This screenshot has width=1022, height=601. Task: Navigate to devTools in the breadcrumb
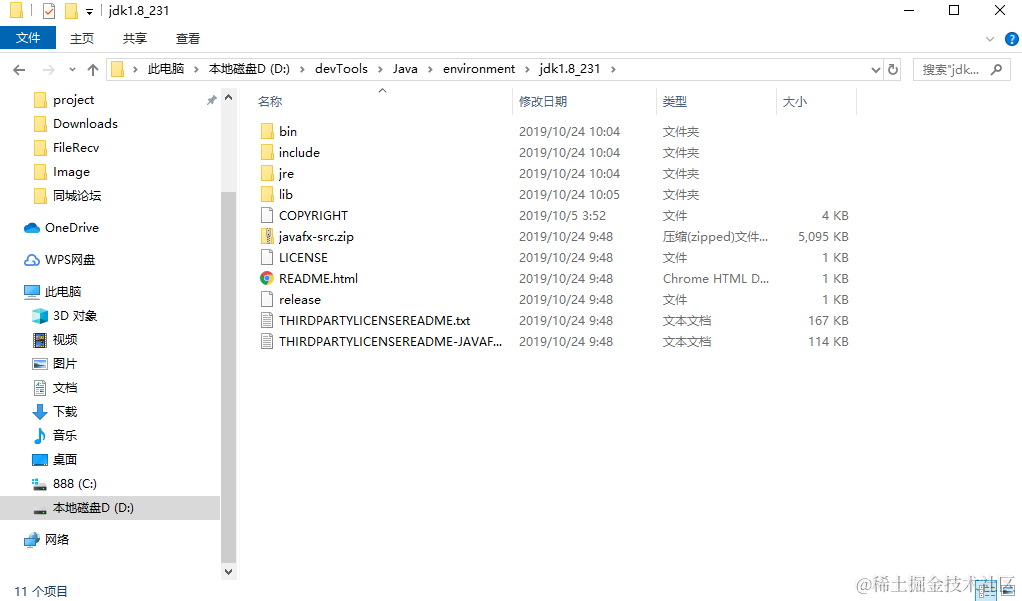tap(341, 69)
